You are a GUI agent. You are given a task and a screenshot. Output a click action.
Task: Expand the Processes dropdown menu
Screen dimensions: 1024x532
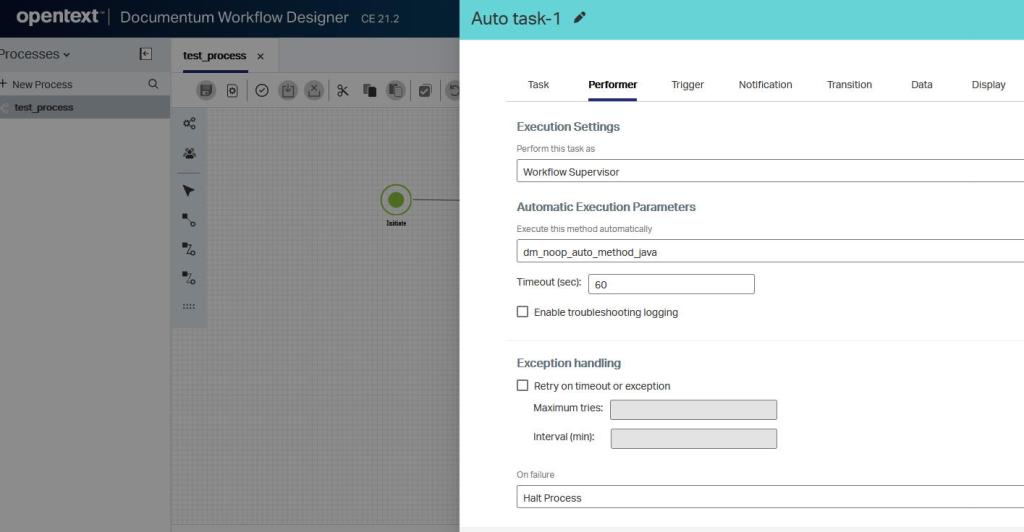(x=34, y=54)
